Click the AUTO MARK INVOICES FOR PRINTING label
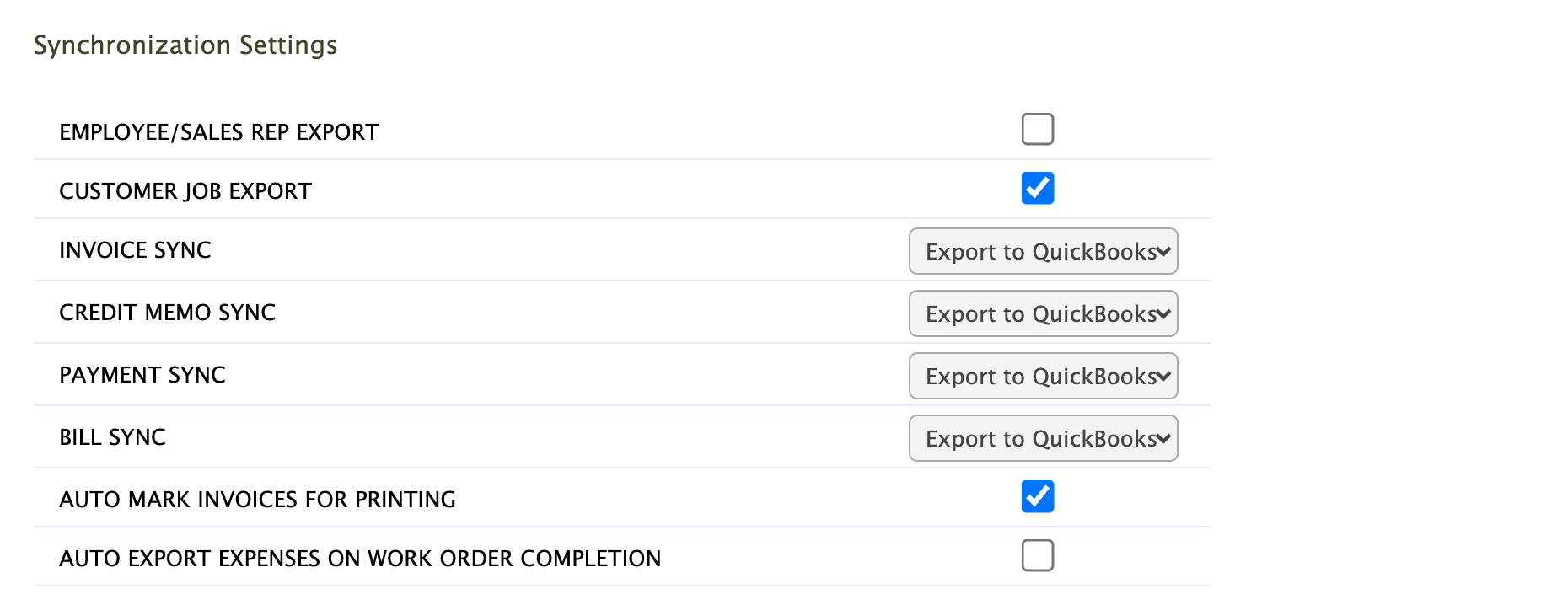 pos(257,500)
